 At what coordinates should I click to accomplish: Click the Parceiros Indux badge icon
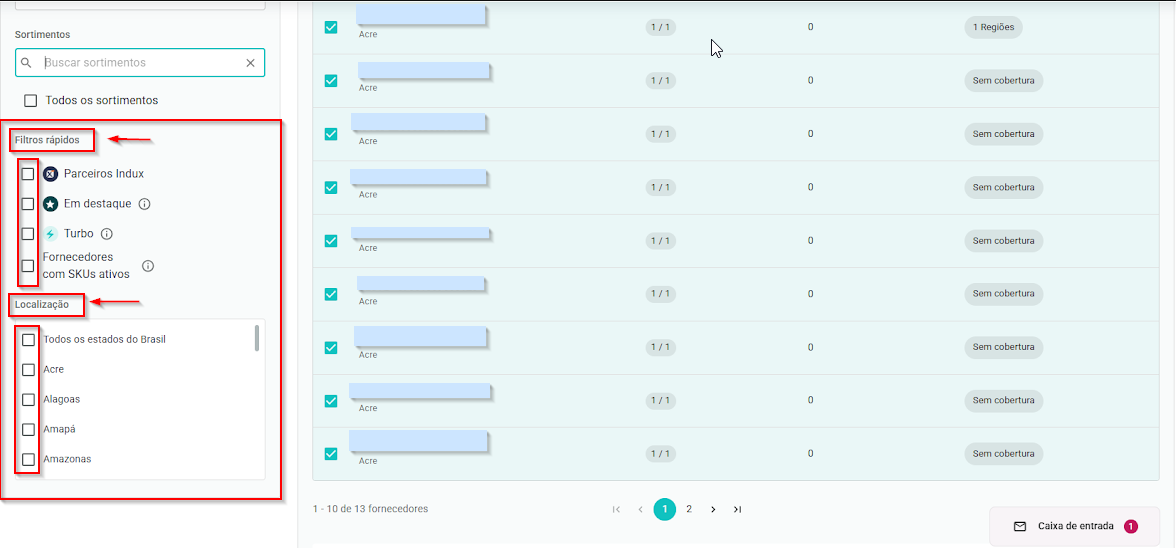coord(51,174)
